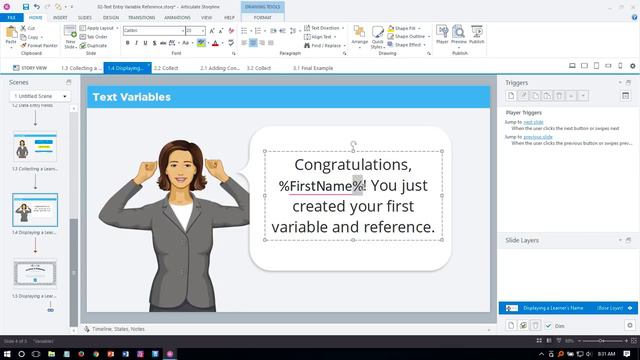Switch to the DESIGN ribbon tab
The image size is (640, 360).
111,18
